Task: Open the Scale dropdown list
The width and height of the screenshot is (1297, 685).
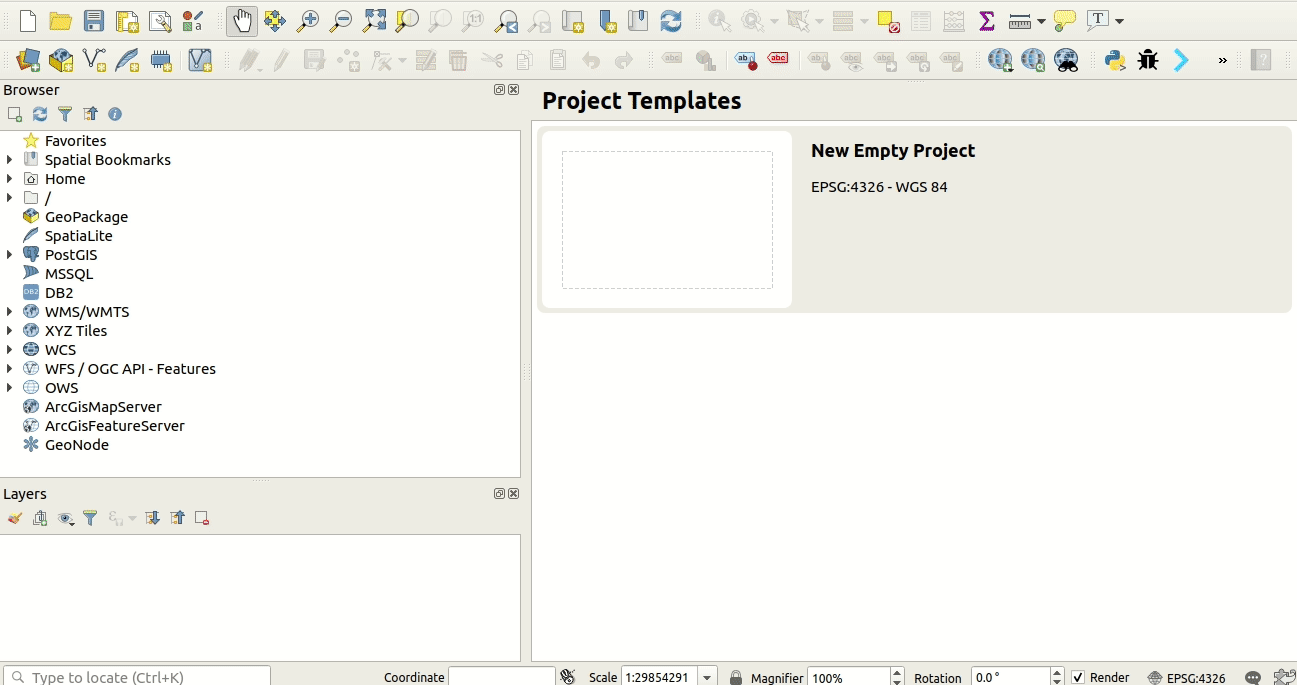Action: click(708, 677)
